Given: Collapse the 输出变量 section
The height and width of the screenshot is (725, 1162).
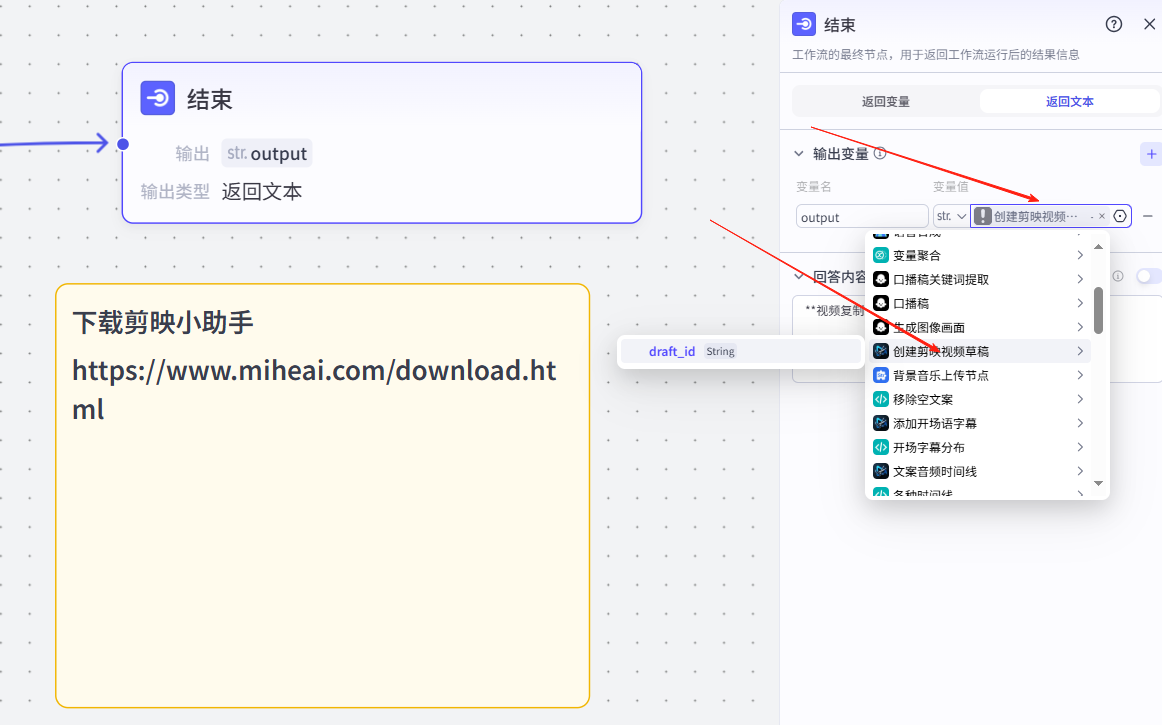Looking at the screenshot, I should pos(798,154).
